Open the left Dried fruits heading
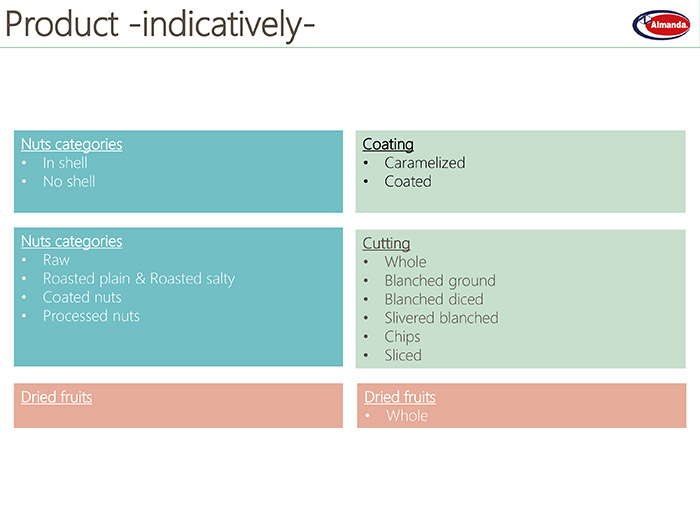The height and width of the screenshot is (525, 700). click(57, 397)
